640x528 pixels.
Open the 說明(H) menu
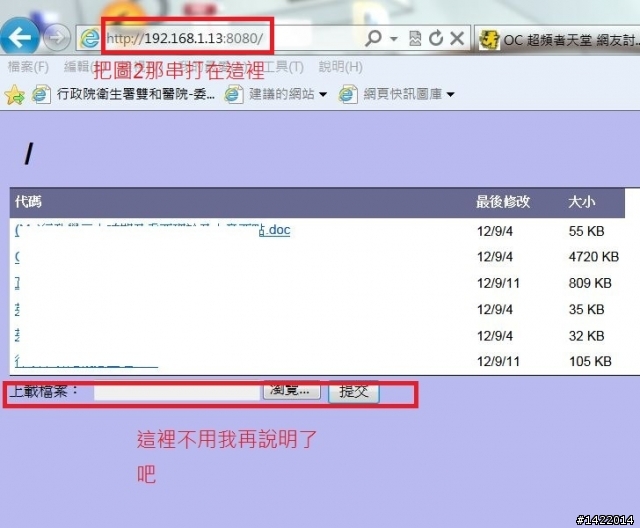tap(340, 67)
